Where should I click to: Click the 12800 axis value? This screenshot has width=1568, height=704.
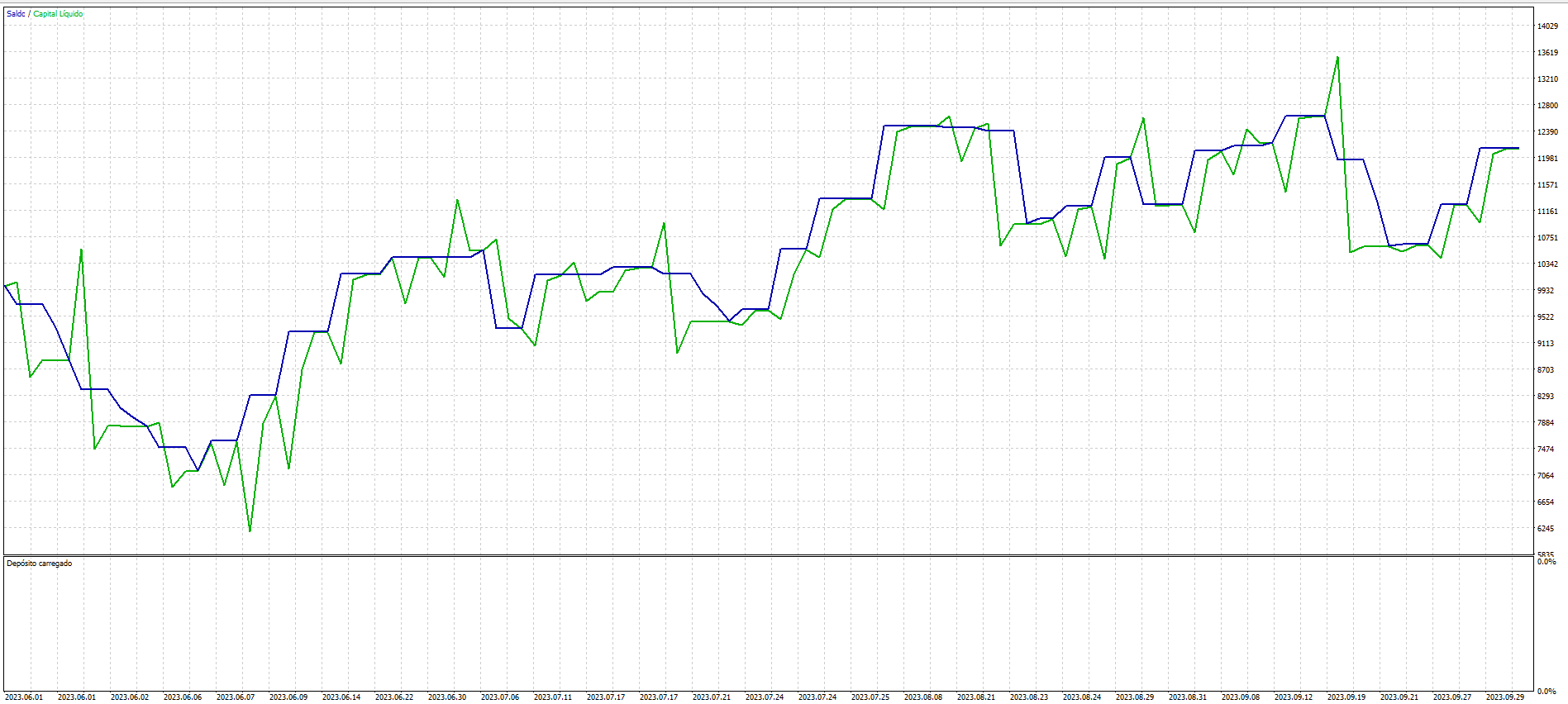pos(1547,106)
